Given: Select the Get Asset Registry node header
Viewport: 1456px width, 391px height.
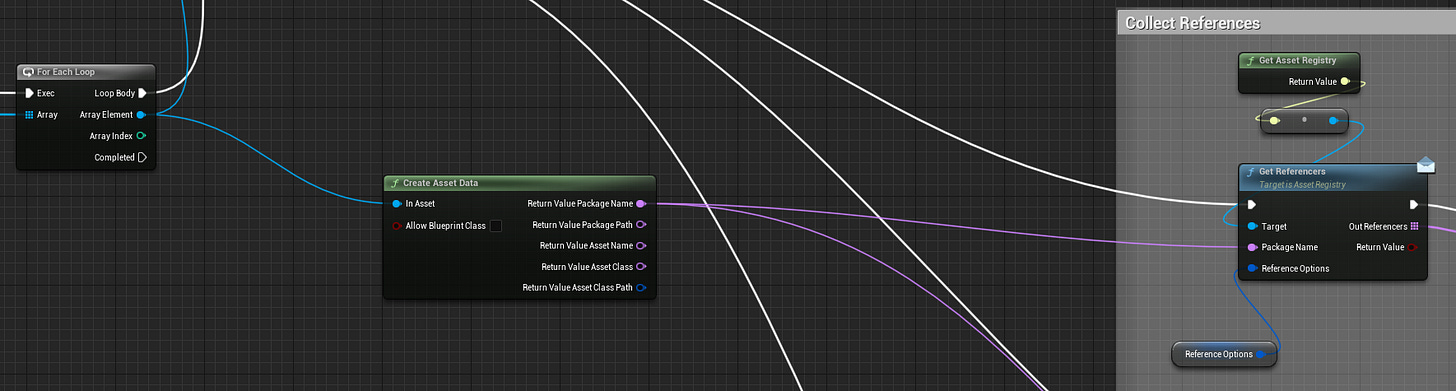Looking at the screenshot, I should pyautogui.click(x=1299, y=60).
